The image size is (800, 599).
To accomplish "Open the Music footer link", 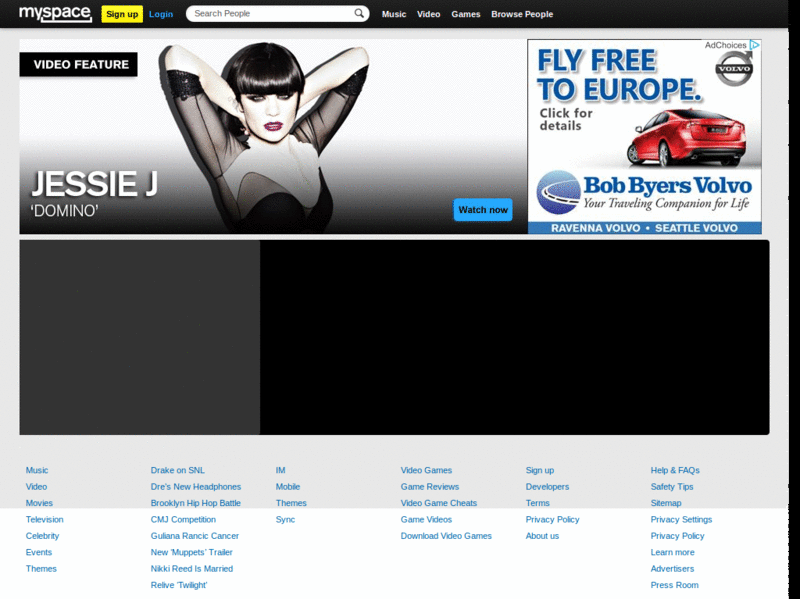I will [x=37, y=470].
